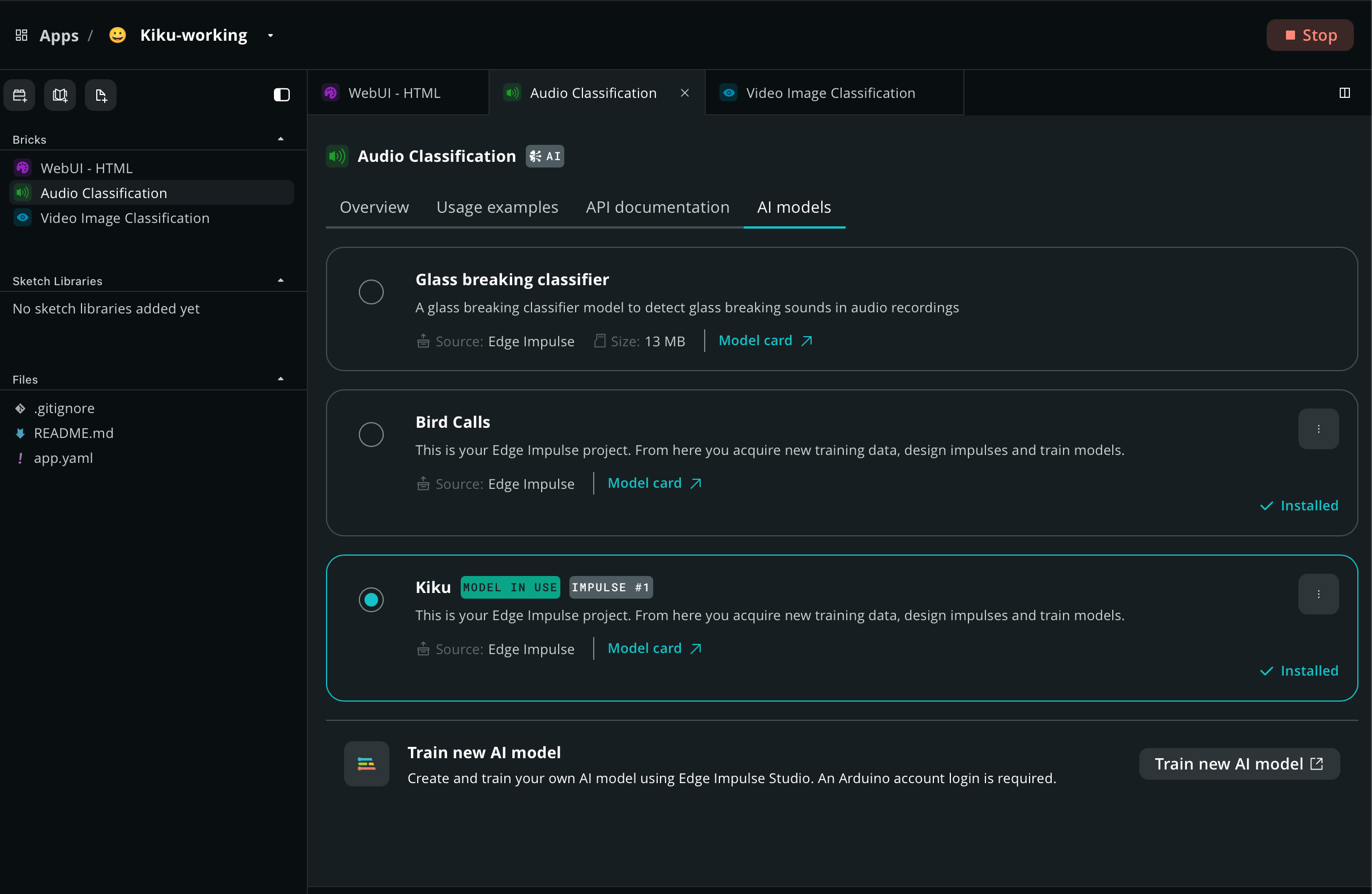Click the README.md markdown icon

[20, 433]
